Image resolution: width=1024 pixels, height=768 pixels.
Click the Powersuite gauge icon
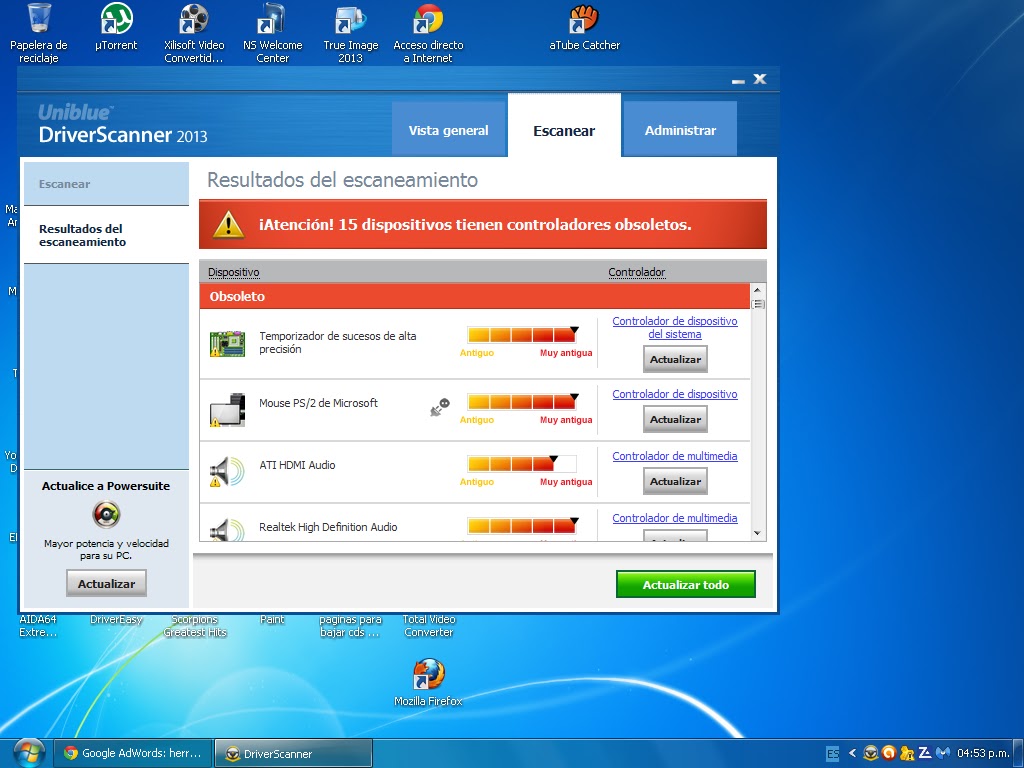(106, 515)
